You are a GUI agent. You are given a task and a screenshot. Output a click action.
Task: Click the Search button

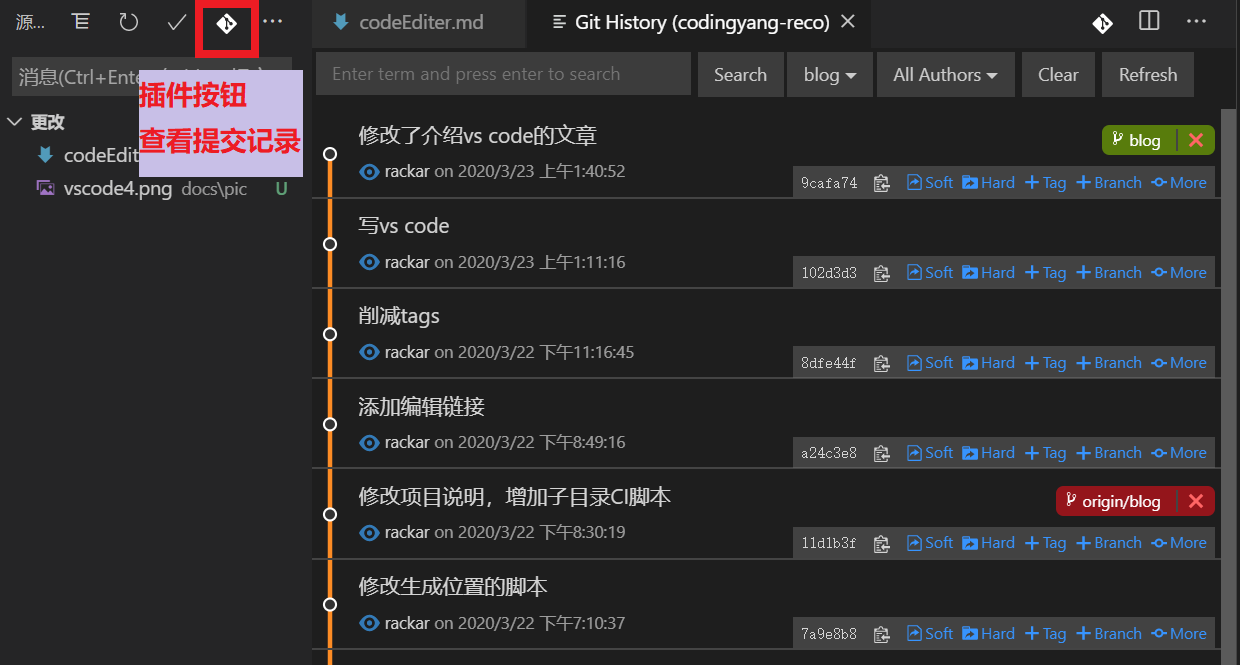coord(740,75)
